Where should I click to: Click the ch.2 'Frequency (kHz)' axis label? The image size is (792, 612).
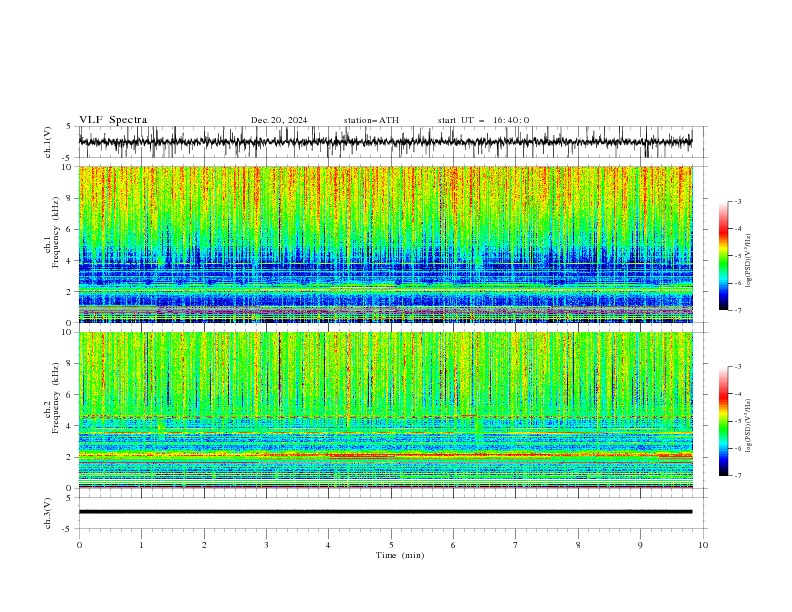[x=56, y=398]
